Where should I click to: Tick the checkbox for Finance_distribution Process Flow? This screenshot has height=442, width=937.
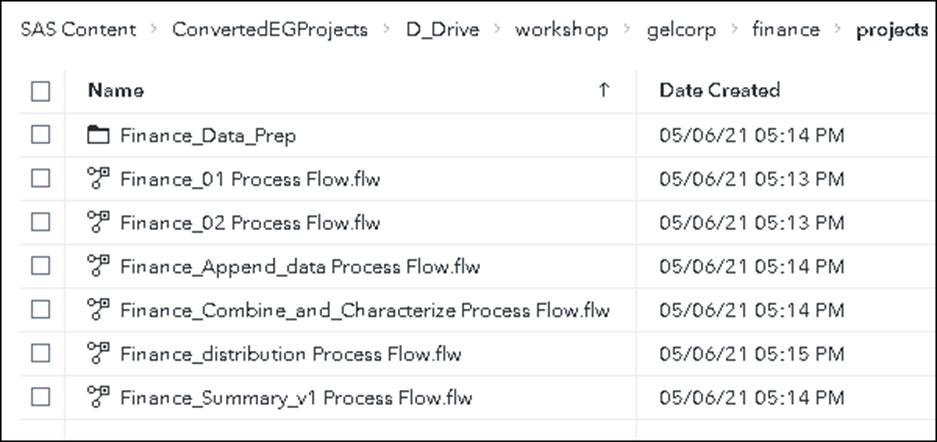(x=41, y=353)
